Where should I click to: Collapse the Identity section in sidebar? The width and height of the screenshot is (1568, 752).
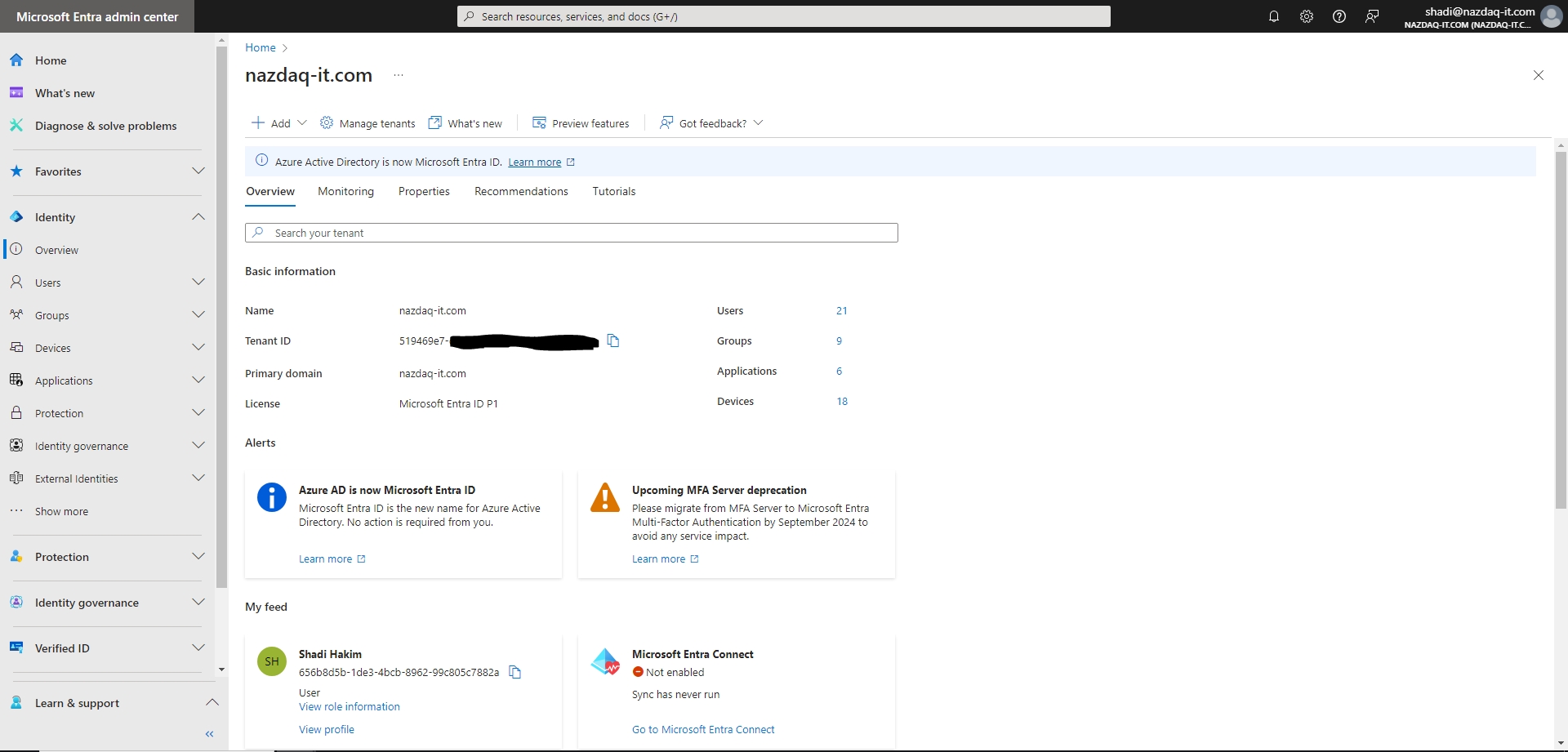point(198,217)
